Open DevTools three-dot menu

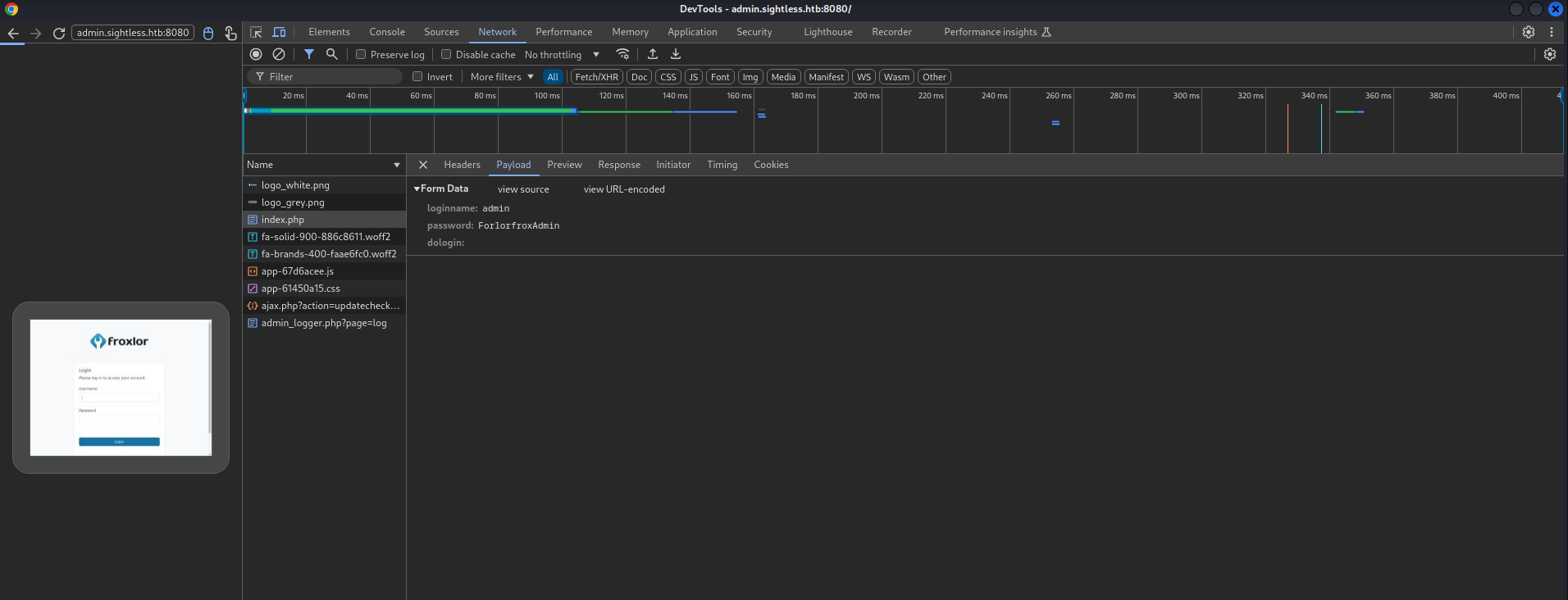1552,32
